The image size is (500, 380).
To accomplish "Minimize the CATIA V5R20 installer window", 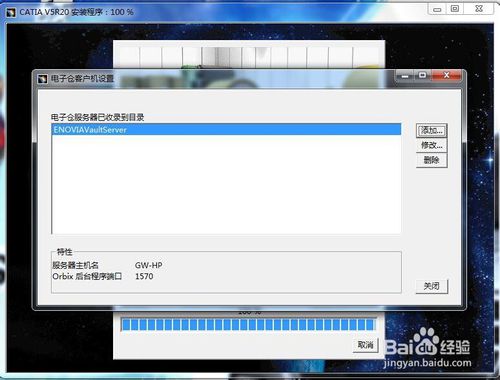I will click(437, 9).
